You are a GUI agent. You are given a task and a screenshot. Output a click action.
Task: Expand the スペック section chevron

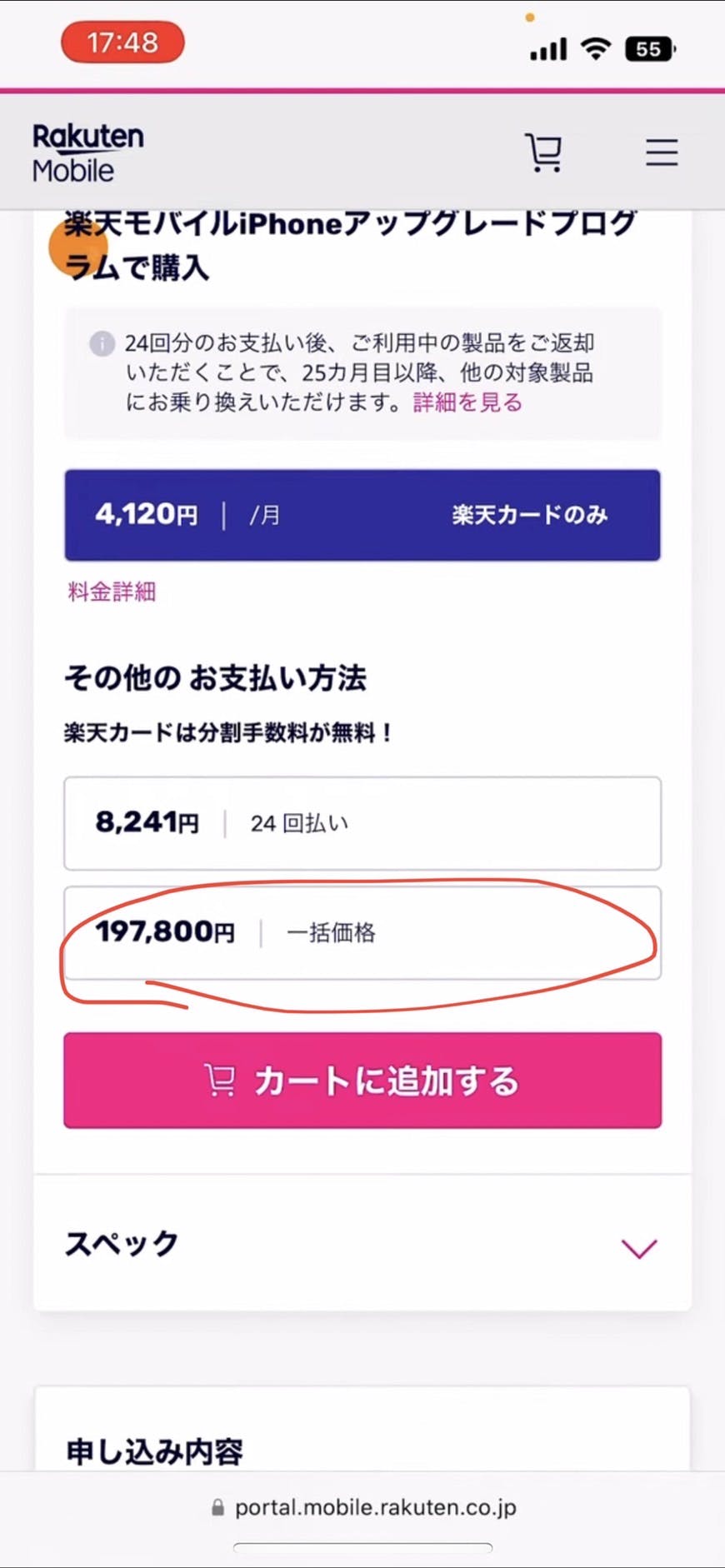pos(639,1247)
